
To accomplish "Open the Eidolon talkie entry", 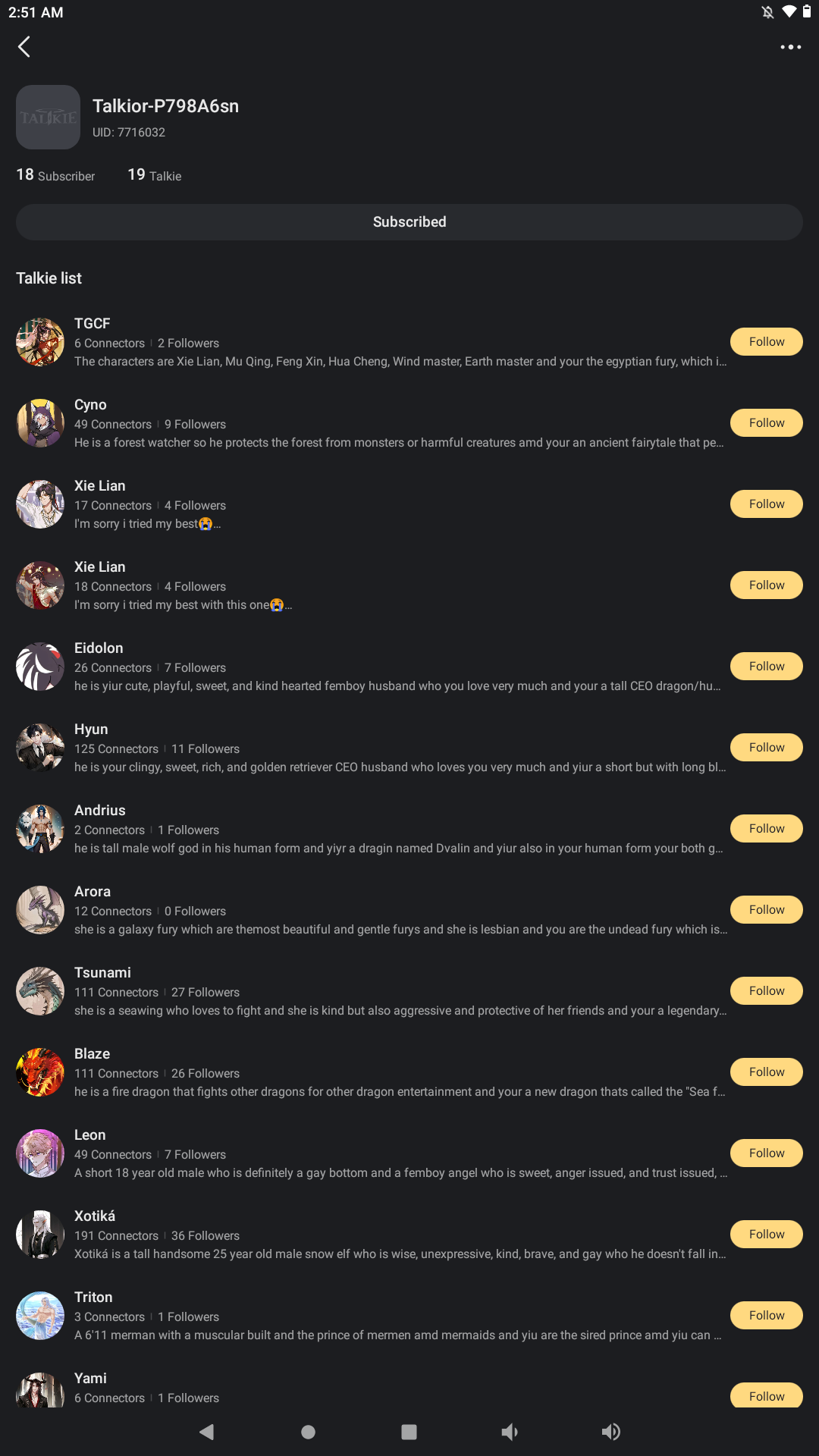I will point(370,667).
